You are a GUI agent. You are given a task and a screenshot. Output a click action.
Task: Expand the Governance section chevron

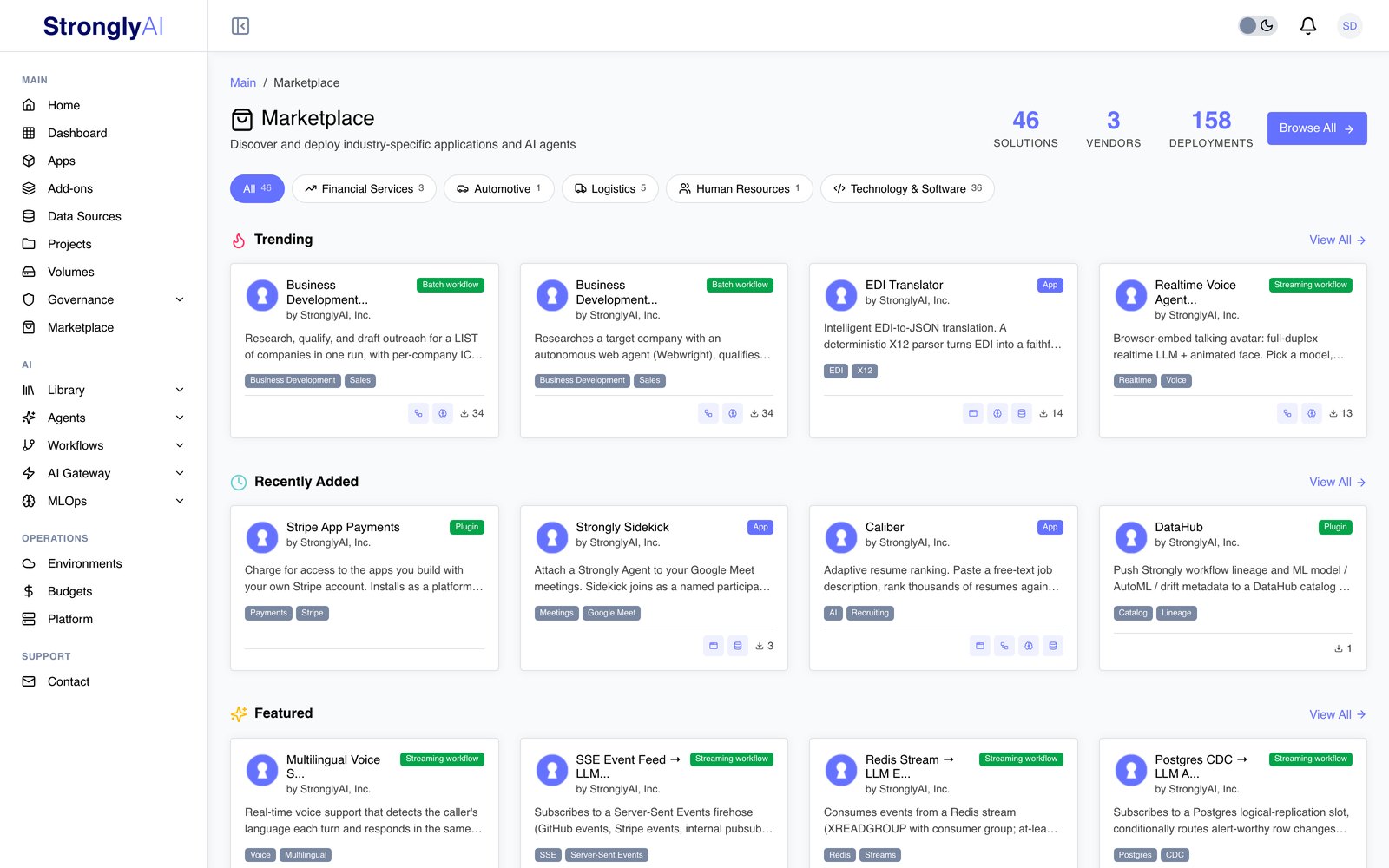180,299
